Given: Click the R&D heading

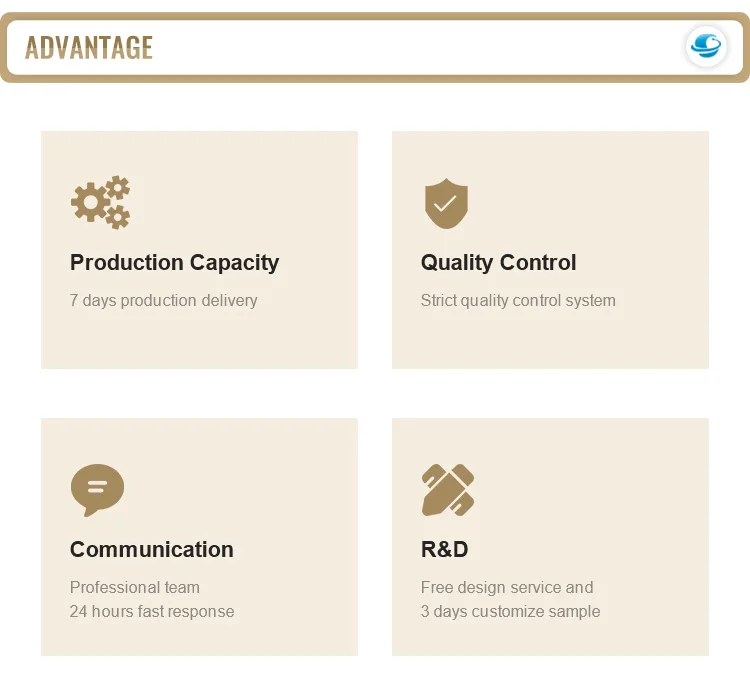Looking at the screenshot, I should click(x=444, y=550).
